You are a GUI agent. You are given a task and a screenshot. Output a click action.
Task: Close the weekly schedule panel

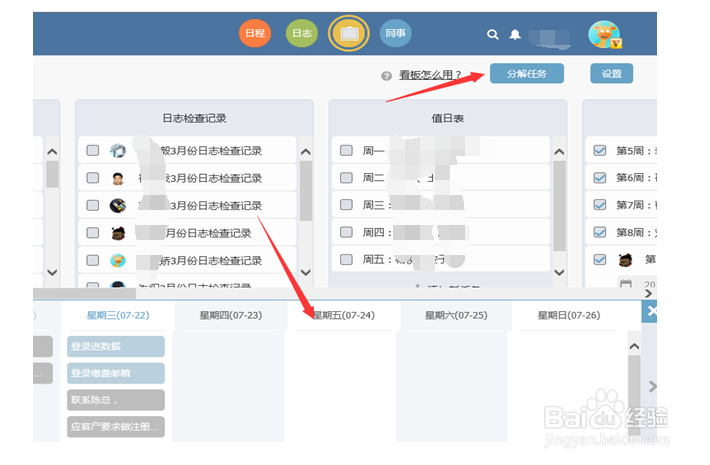[651, 311]
